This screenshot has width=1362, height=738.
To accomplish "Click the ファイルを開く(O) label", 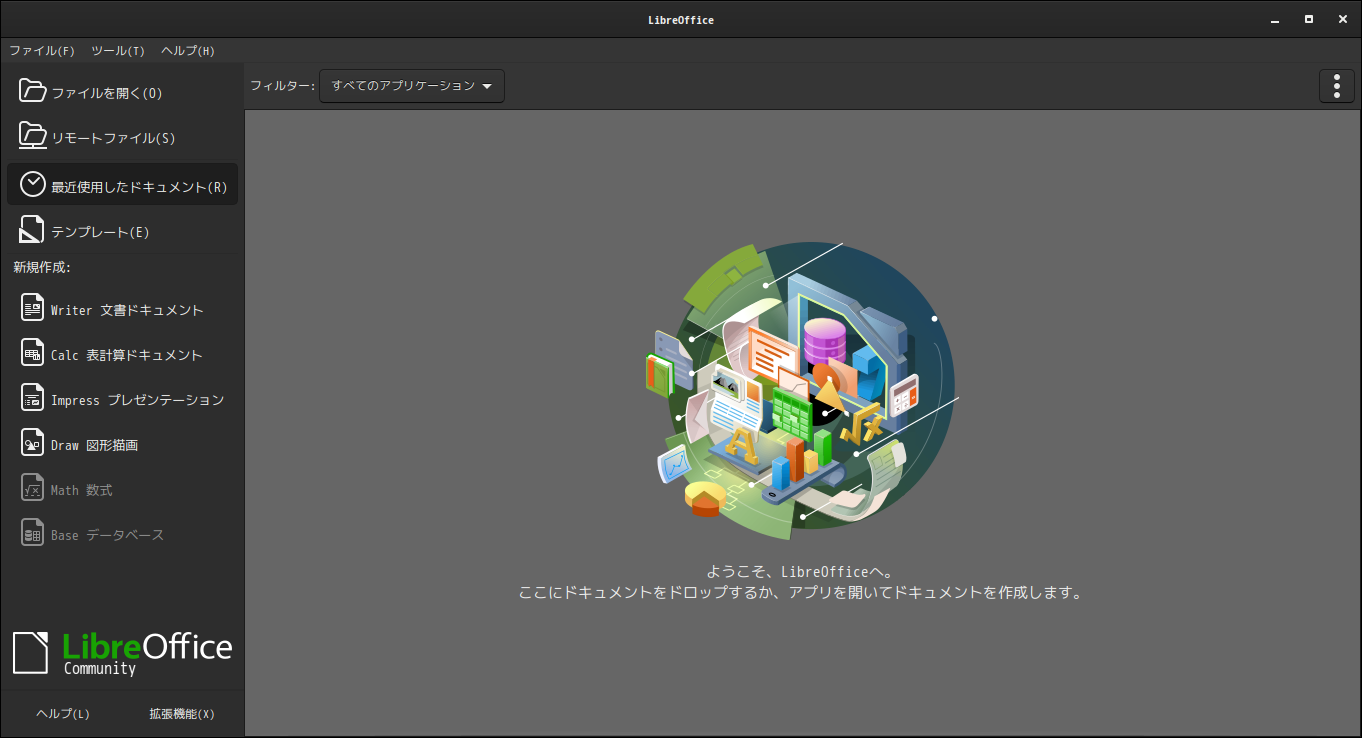I will [x=107, y=93].
